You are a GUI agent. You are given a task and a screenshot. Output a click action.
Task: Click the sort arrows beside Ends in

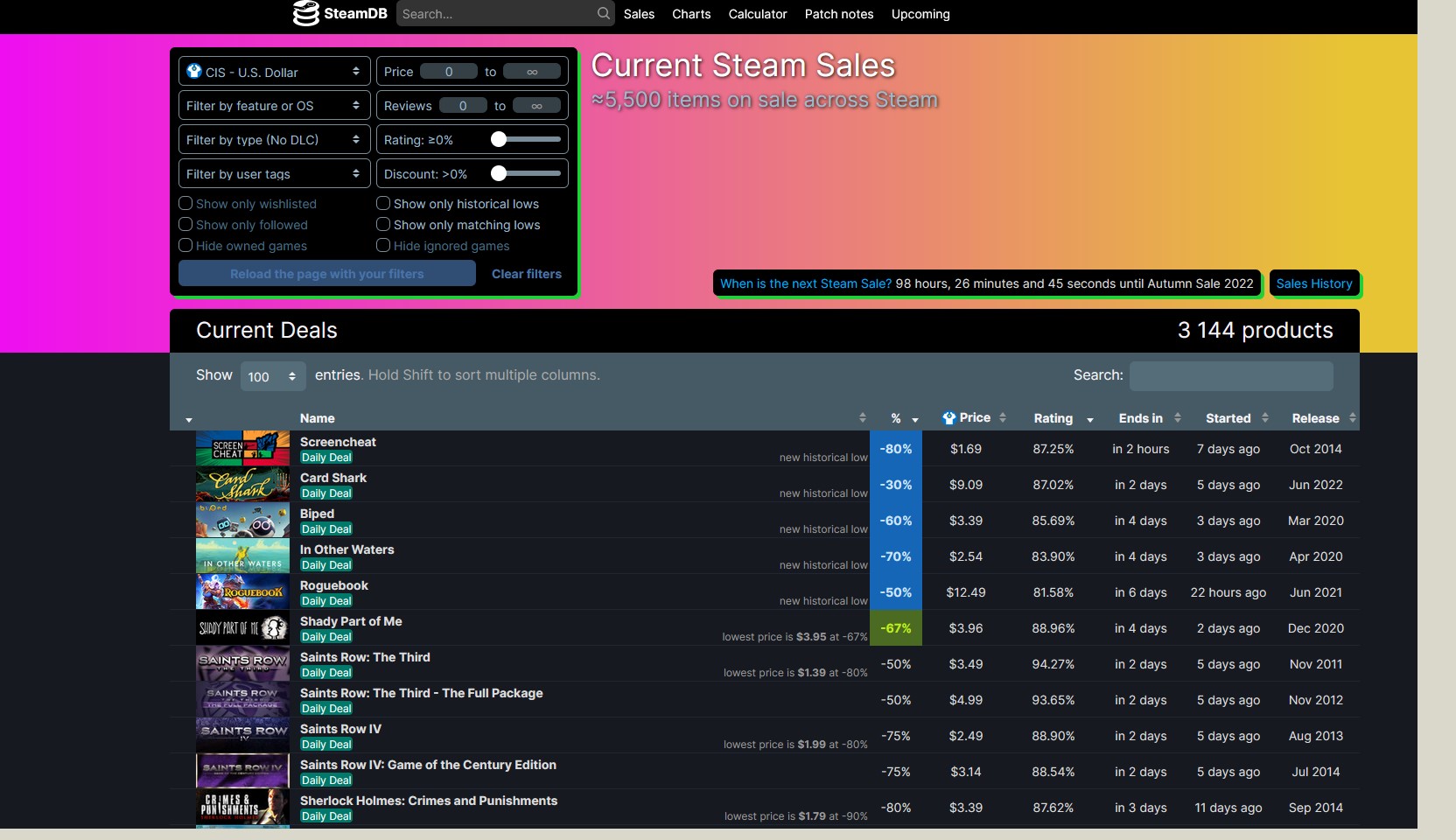(1178, 418)
